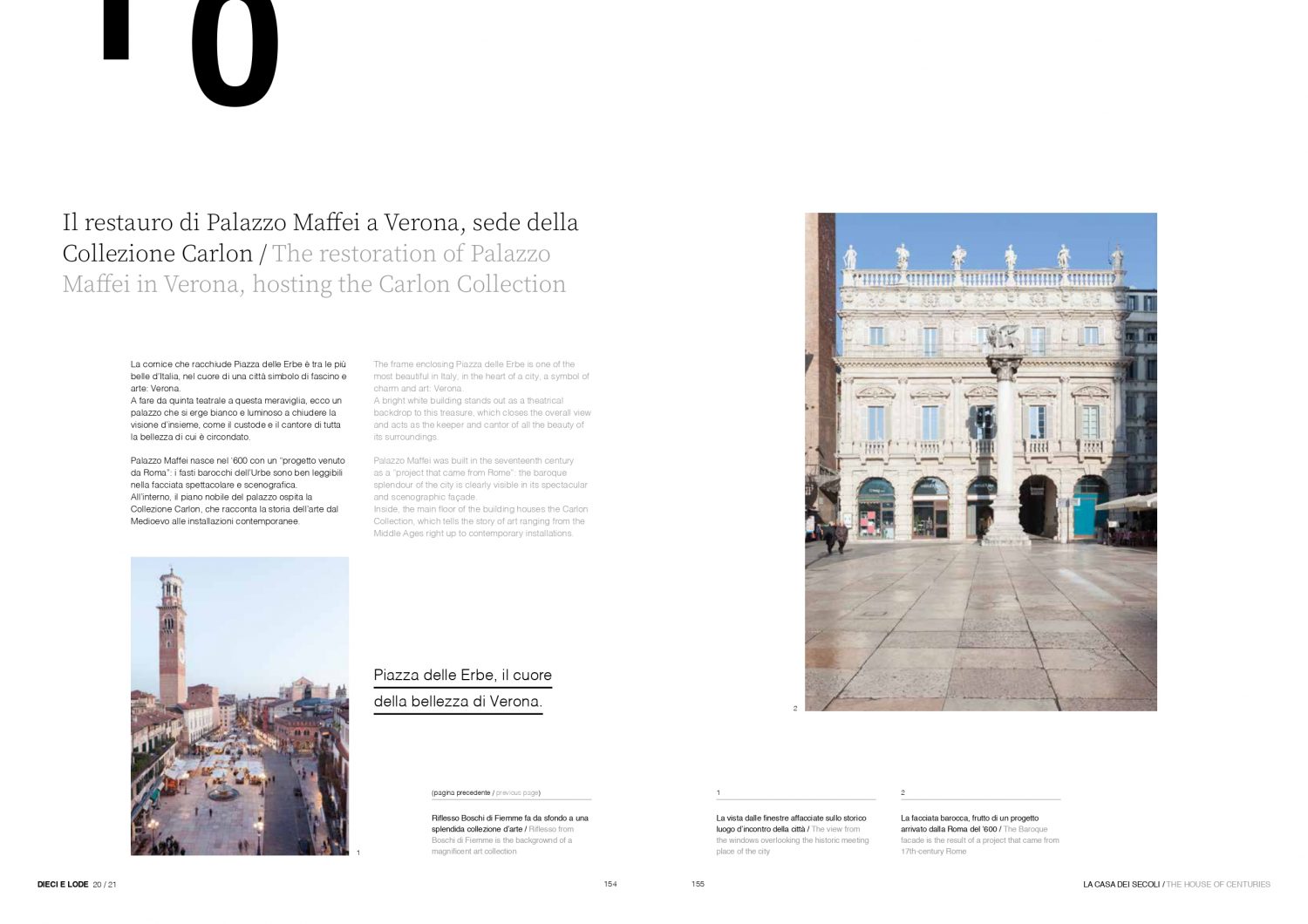Click the Italian paragraph starting 'La cornice che racchiude'
1308x924 pixels.
239,401
